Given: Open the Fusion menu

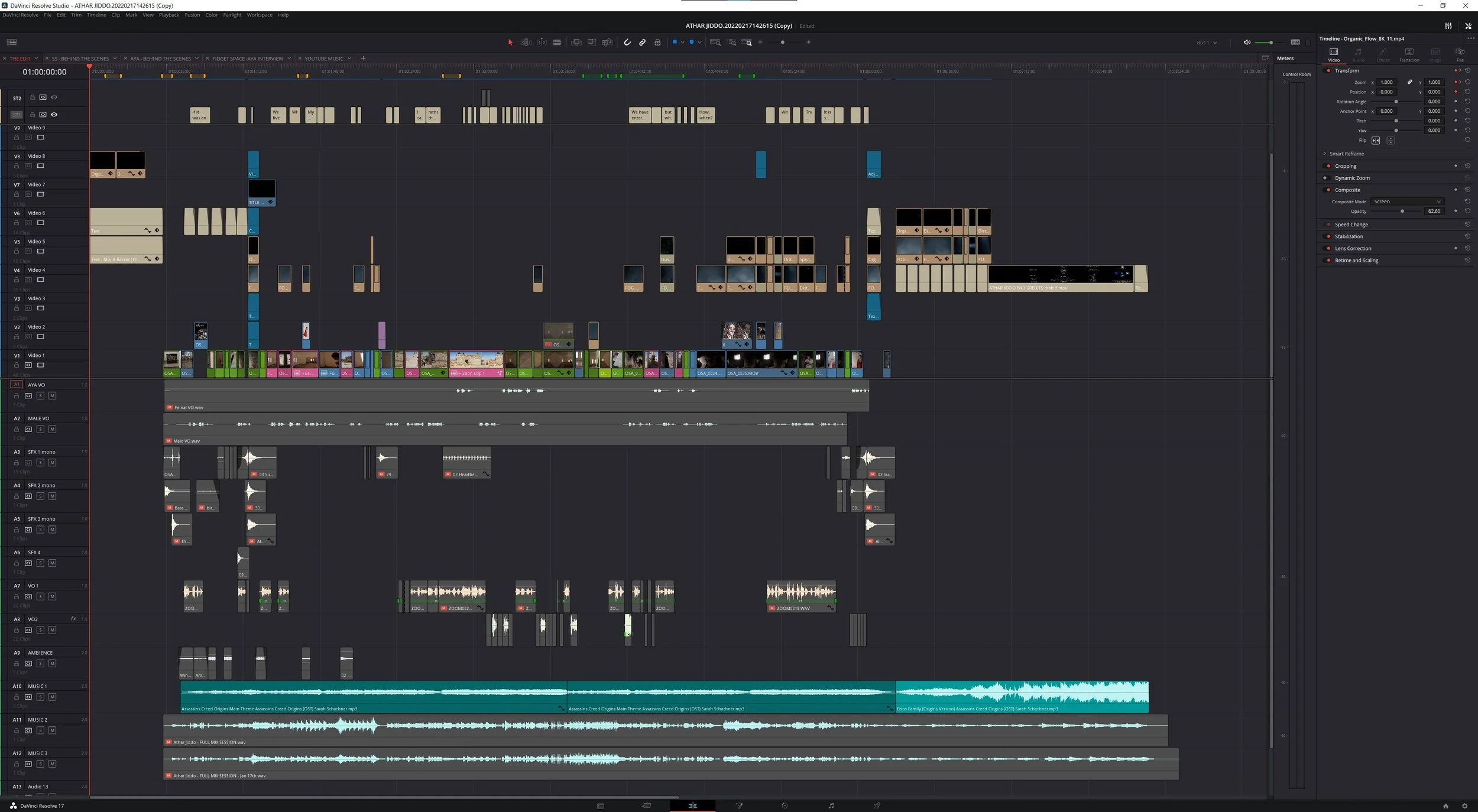Looking at the screenshot, I should point(192,15).
